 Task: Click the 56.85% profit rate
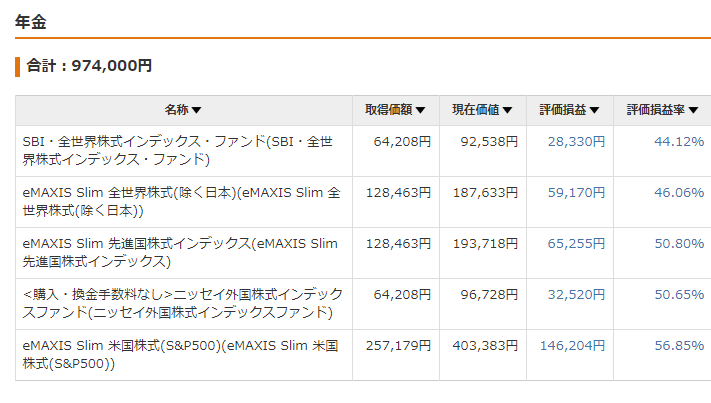pos(679,346)
